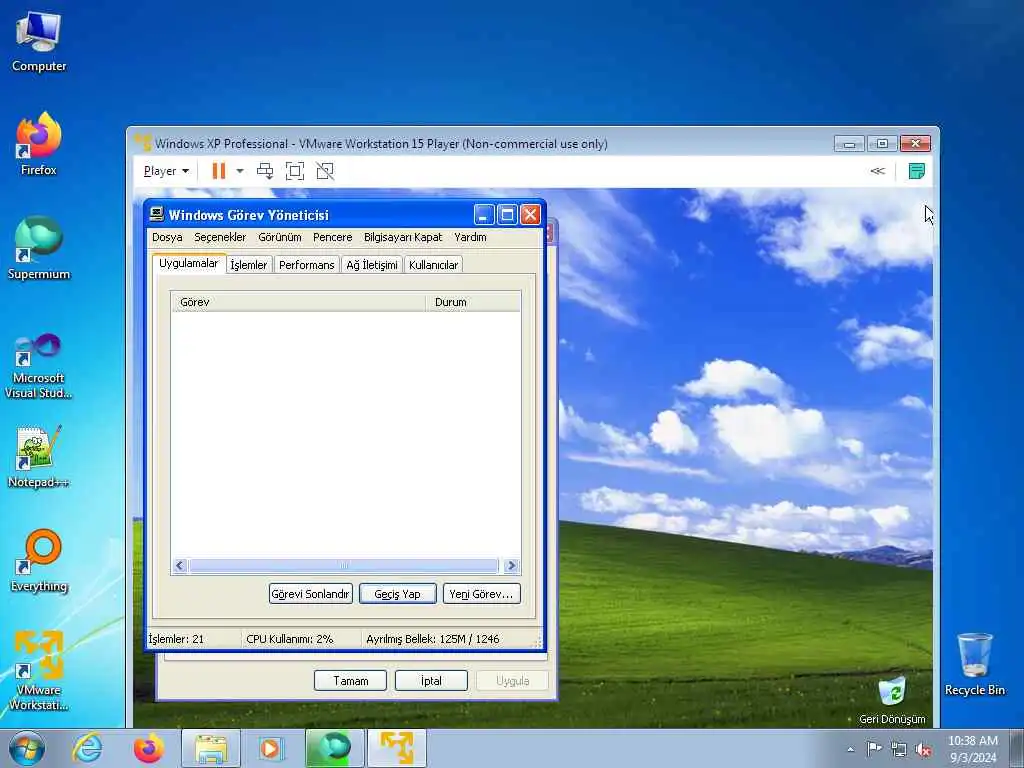Image resolution: width=1024 pixels, height=768 pixels.
Task: Select the Uygulamalar tab
Action: (189, 263)
